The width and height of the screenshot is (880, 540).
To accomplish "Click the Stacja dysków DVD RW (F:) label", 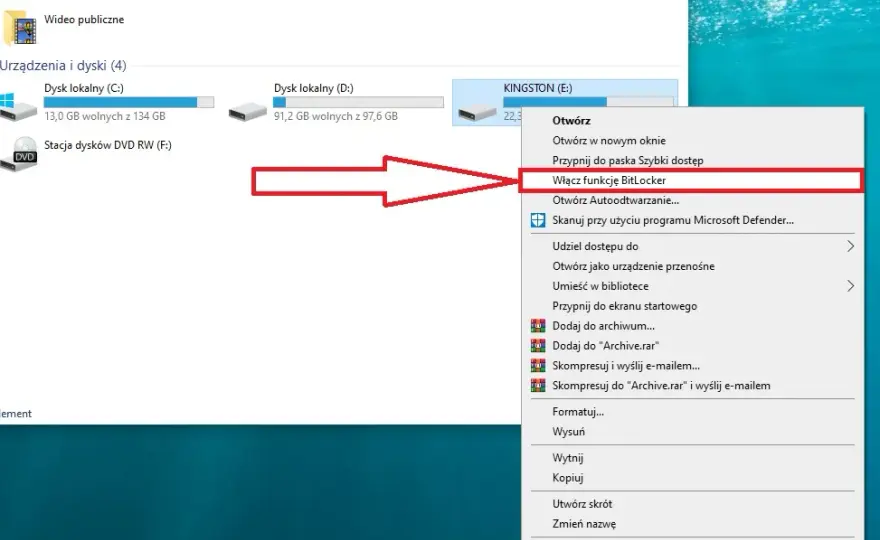I will click(108, 145).
